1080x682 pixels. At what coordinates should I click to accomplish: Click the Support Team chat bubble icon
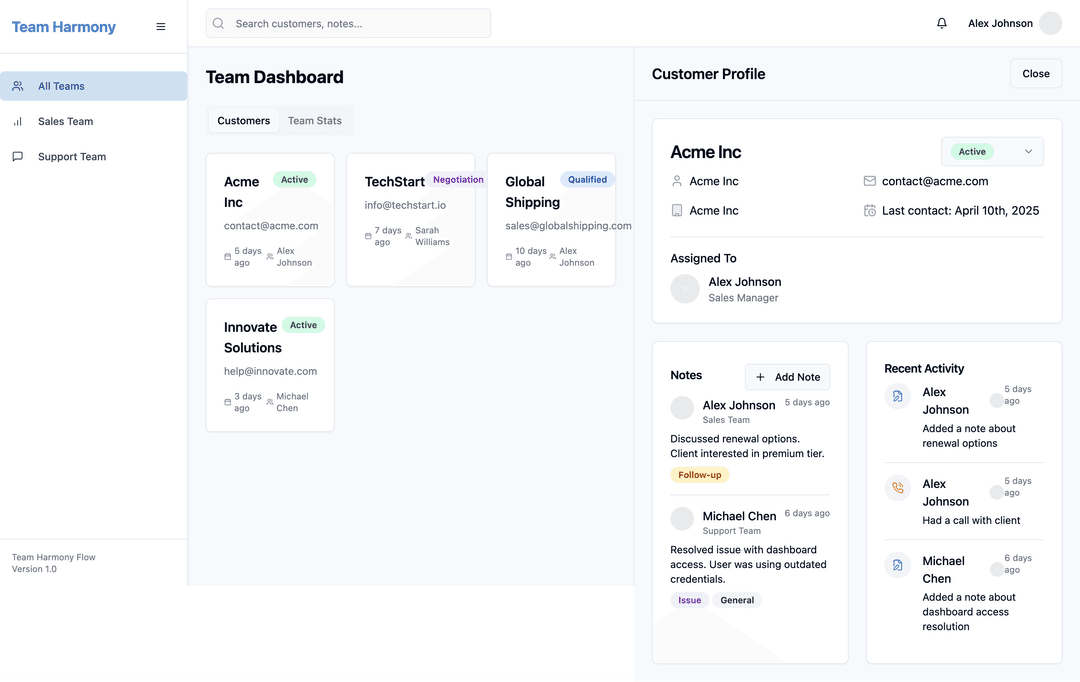click(x=15, y=156)
